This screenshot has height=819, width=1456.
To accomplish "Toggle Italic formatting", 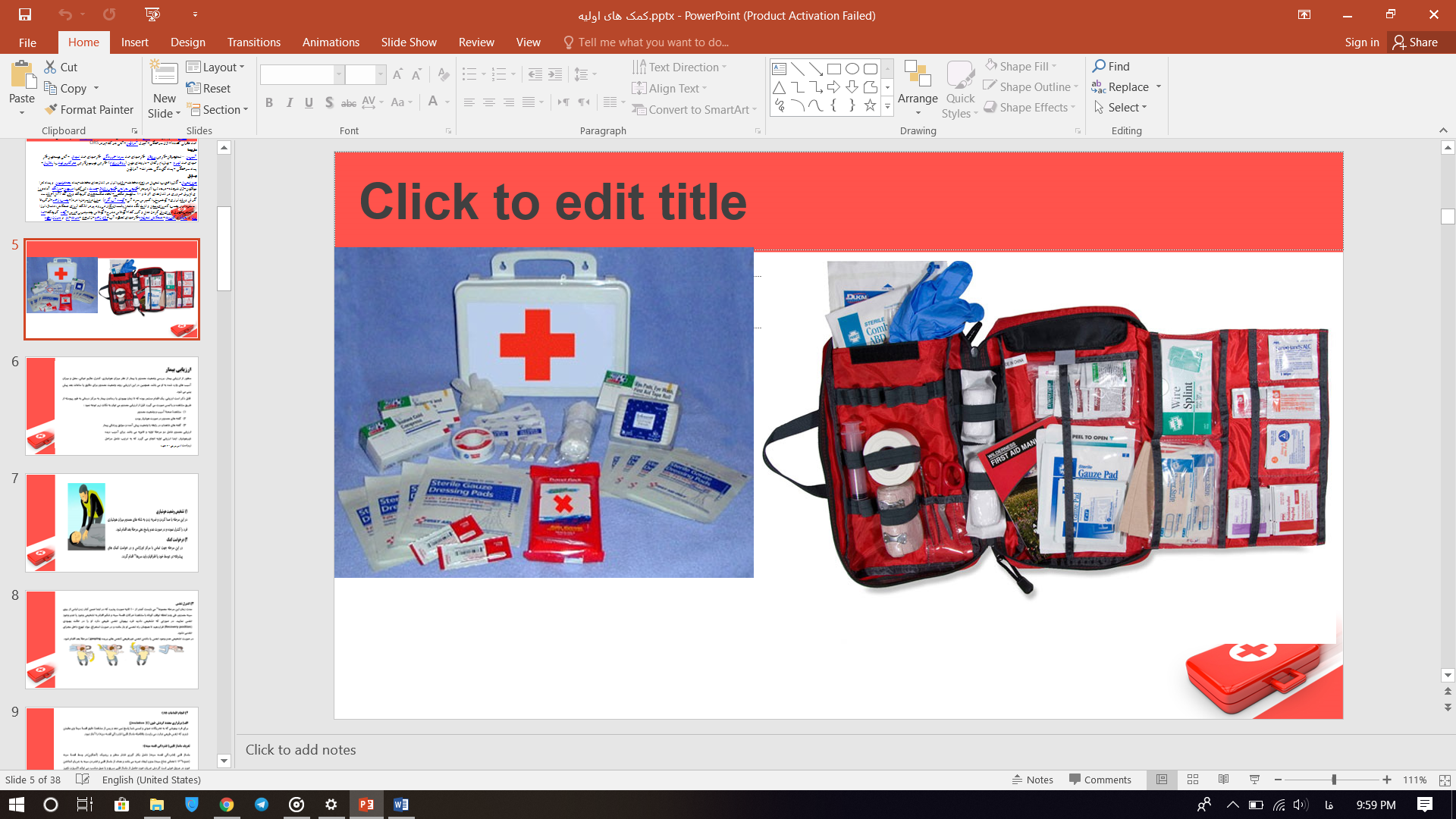I will click(289, 102).
